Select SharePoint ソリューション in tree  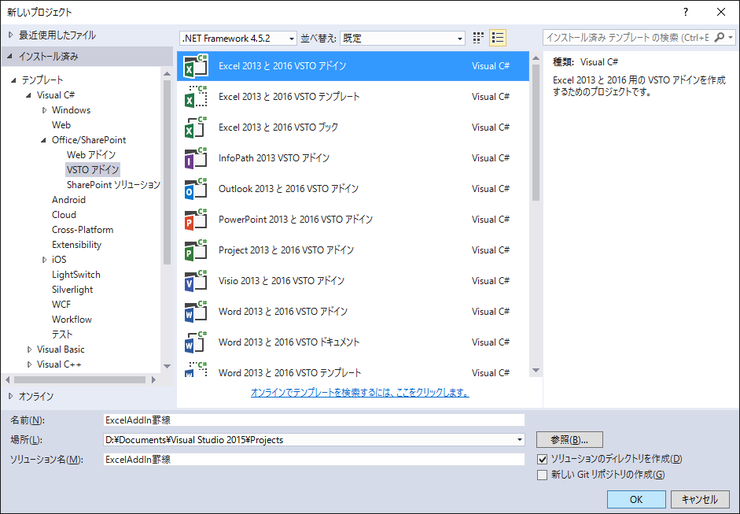coord(113,185)
